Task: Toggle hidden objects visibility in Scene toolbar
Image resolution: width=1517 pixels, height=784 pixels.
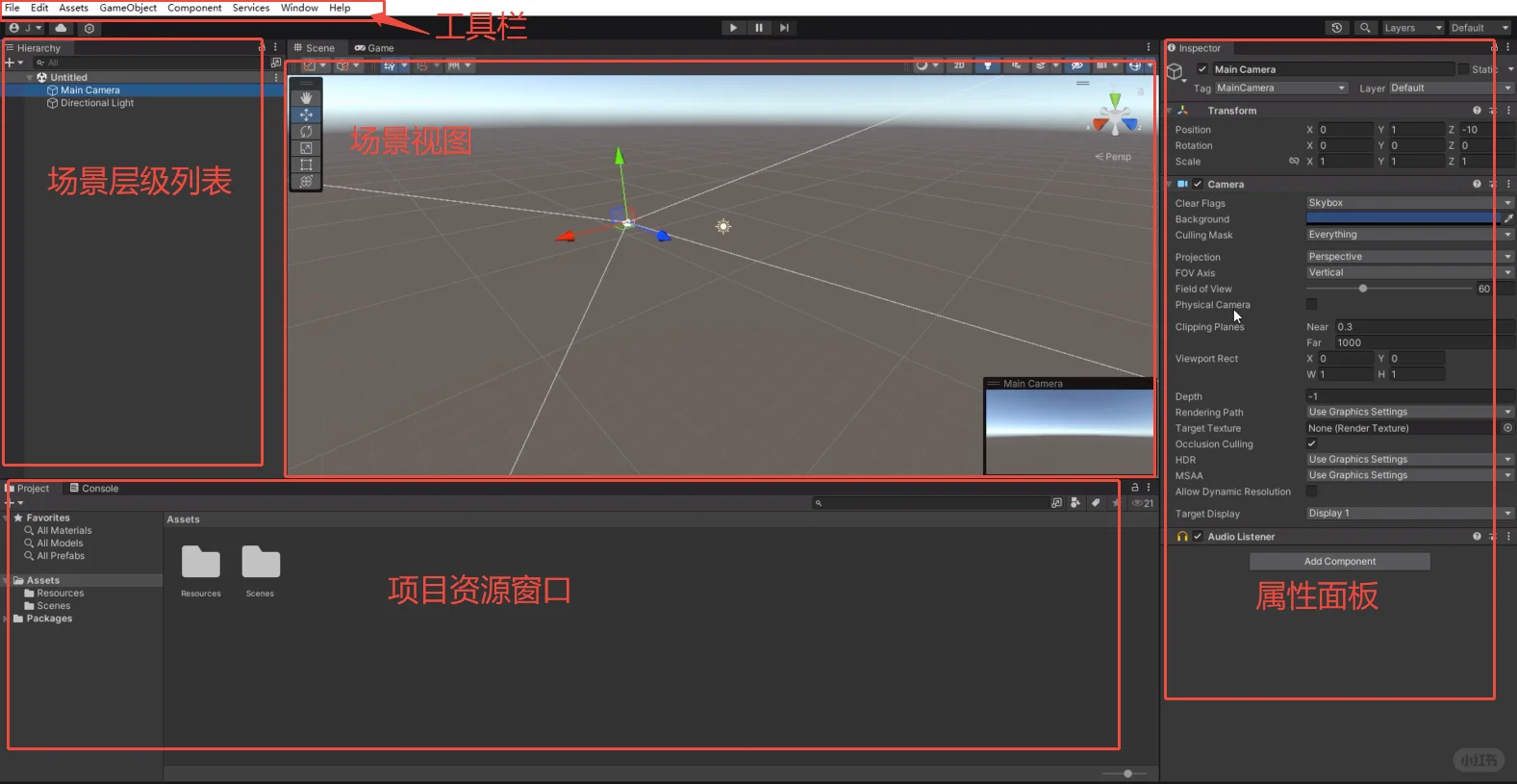Action: point(1077,65)
